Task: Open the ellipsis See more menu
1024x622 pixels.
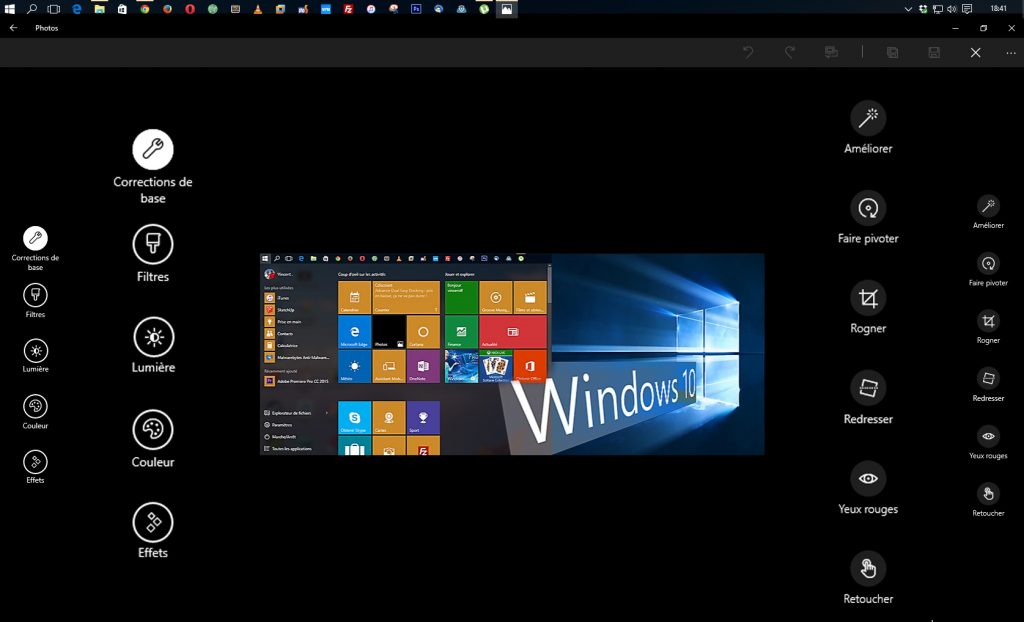Action: point(1010,52)
